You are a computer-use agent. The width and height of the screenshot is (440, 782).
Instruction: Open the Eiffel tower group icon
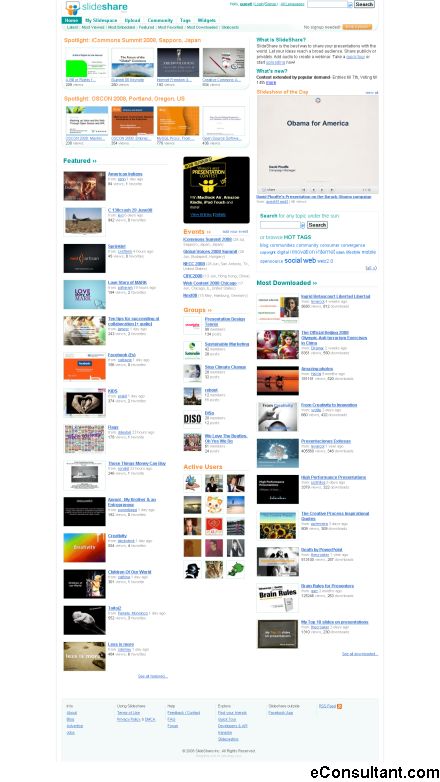coord(192,396)
